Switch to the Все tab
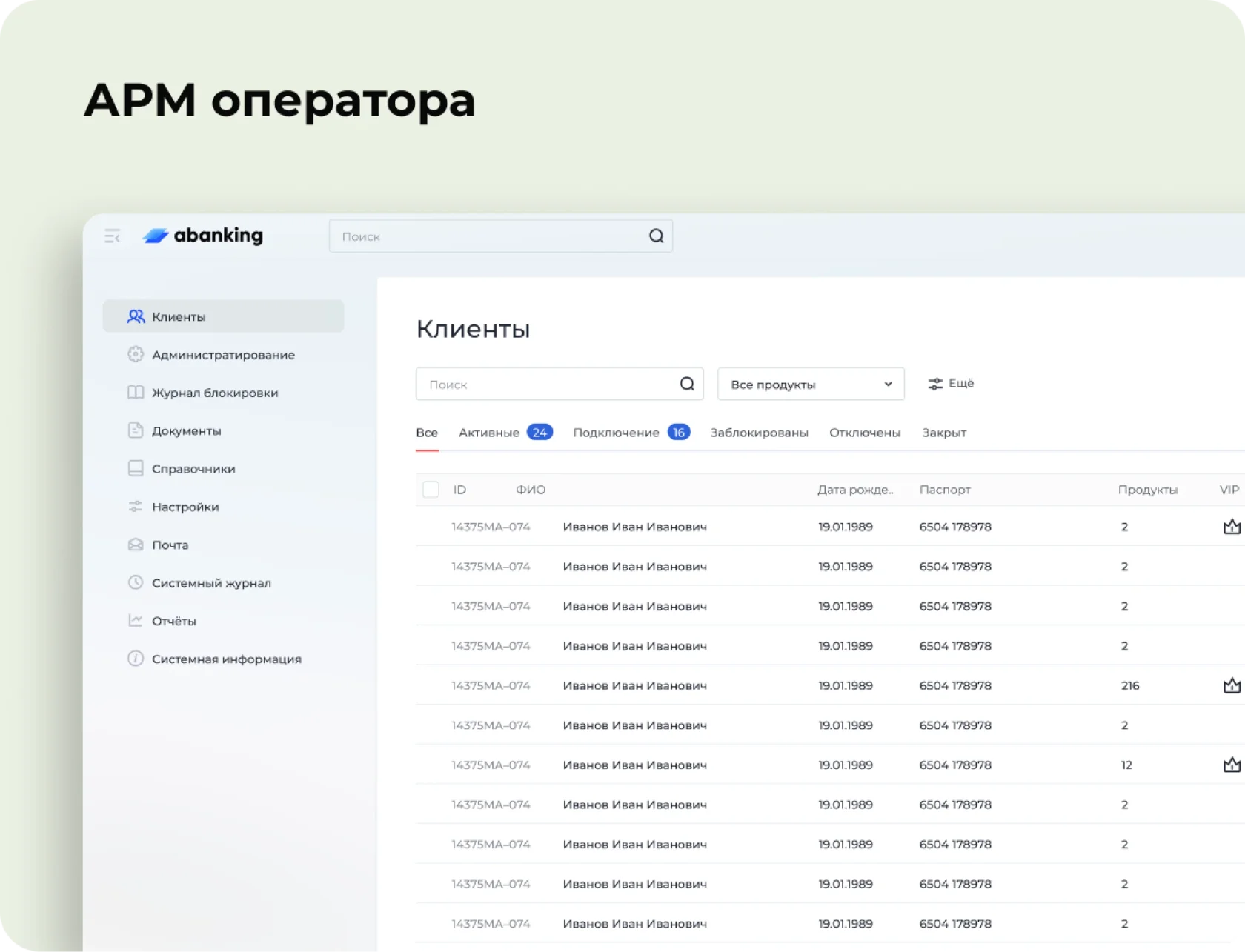The height and width of the screenshot is (952, 1245). click(427, 433)
